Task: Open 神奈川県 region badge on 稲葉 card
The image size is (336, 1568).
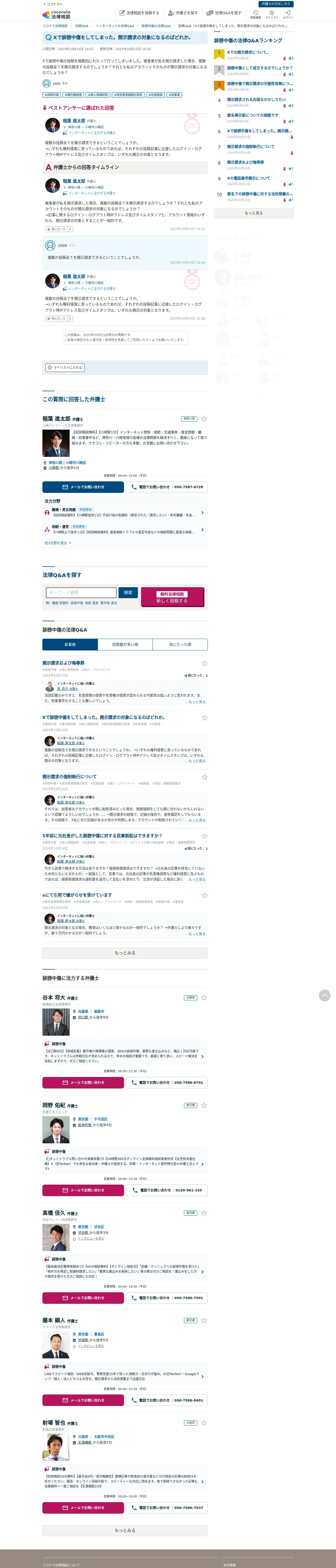Action: point(189,419)
